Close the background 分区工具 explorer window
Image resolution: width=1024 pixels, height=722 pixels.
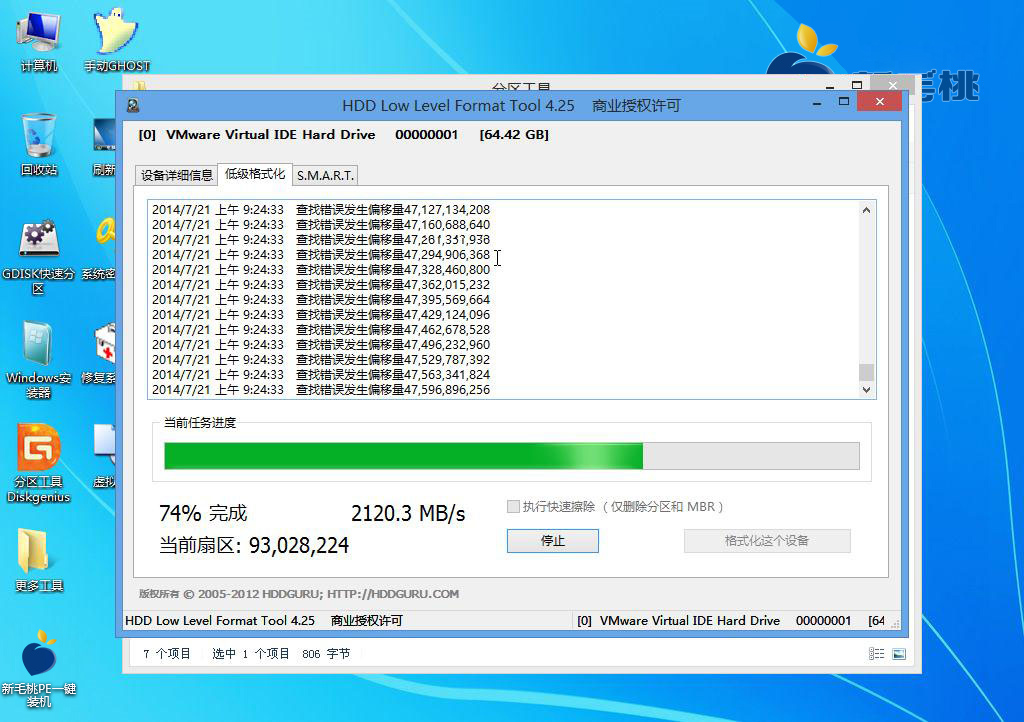pos(893,85)
